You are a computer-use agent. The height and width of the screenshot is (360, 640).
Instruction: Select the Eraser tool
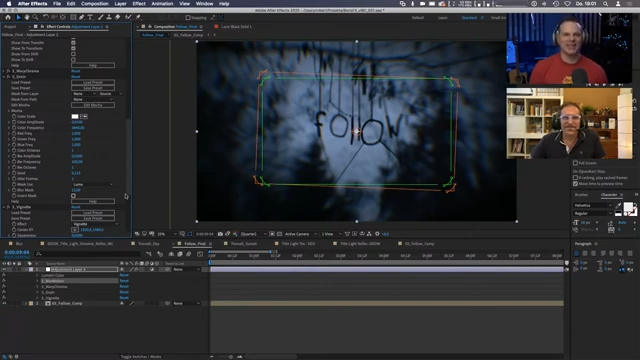point(118,17)
